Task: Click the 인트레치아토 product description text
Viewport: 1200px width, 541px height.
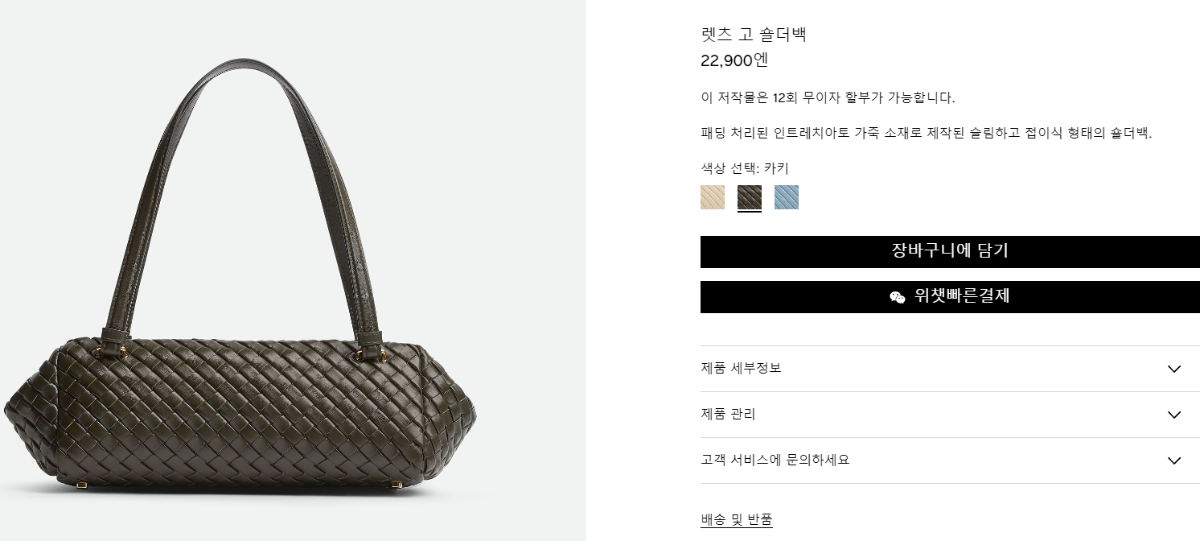Action: [926, 133]
